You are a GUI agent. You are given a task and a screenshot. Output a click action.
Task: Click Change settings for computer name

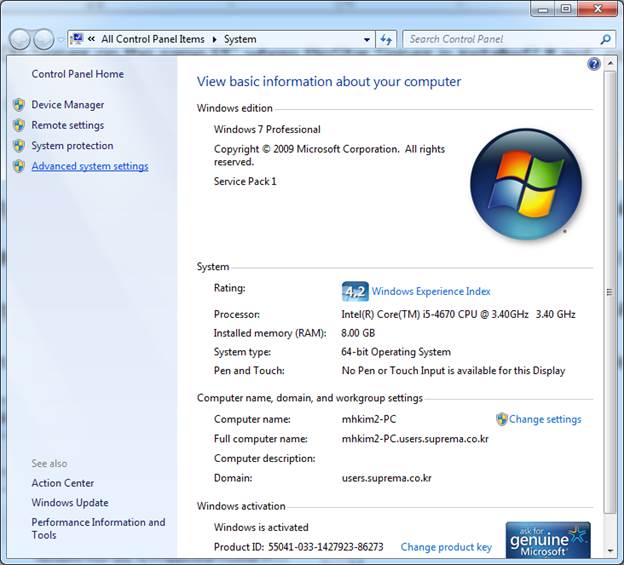[x=544, y=419]
